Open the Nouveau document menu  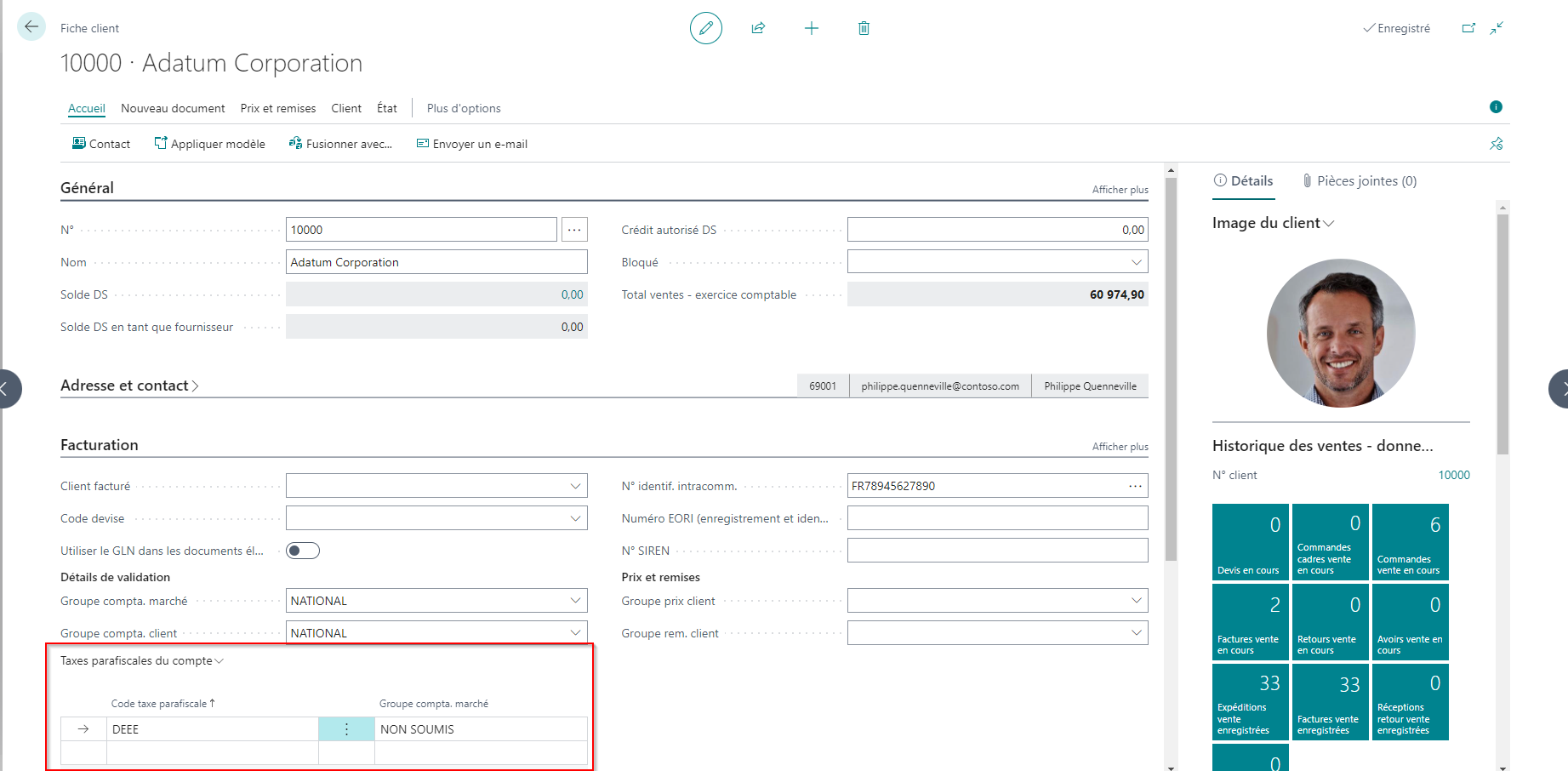(173, 108)
